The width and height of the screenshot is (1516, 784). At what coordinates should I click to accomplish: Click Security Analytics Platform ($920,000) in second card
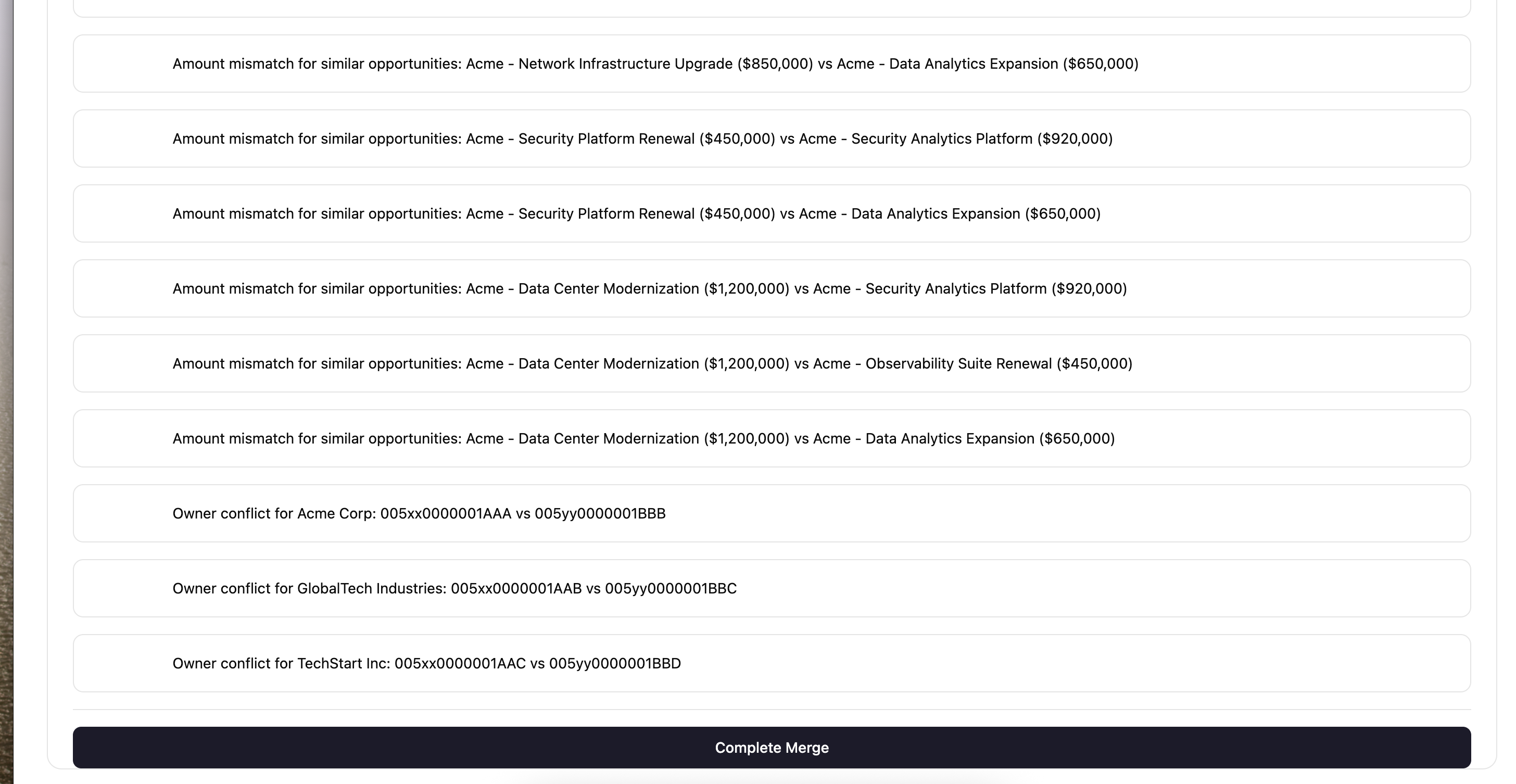982,139
